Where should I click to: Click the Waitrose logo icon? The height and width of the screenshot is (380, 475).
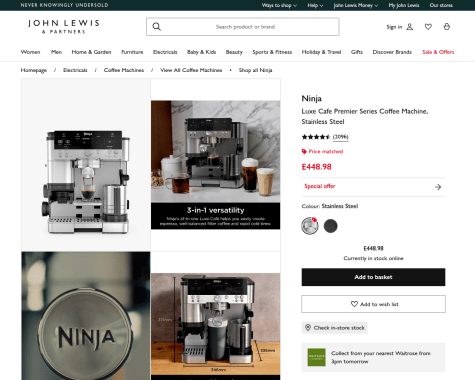[316, 357]
